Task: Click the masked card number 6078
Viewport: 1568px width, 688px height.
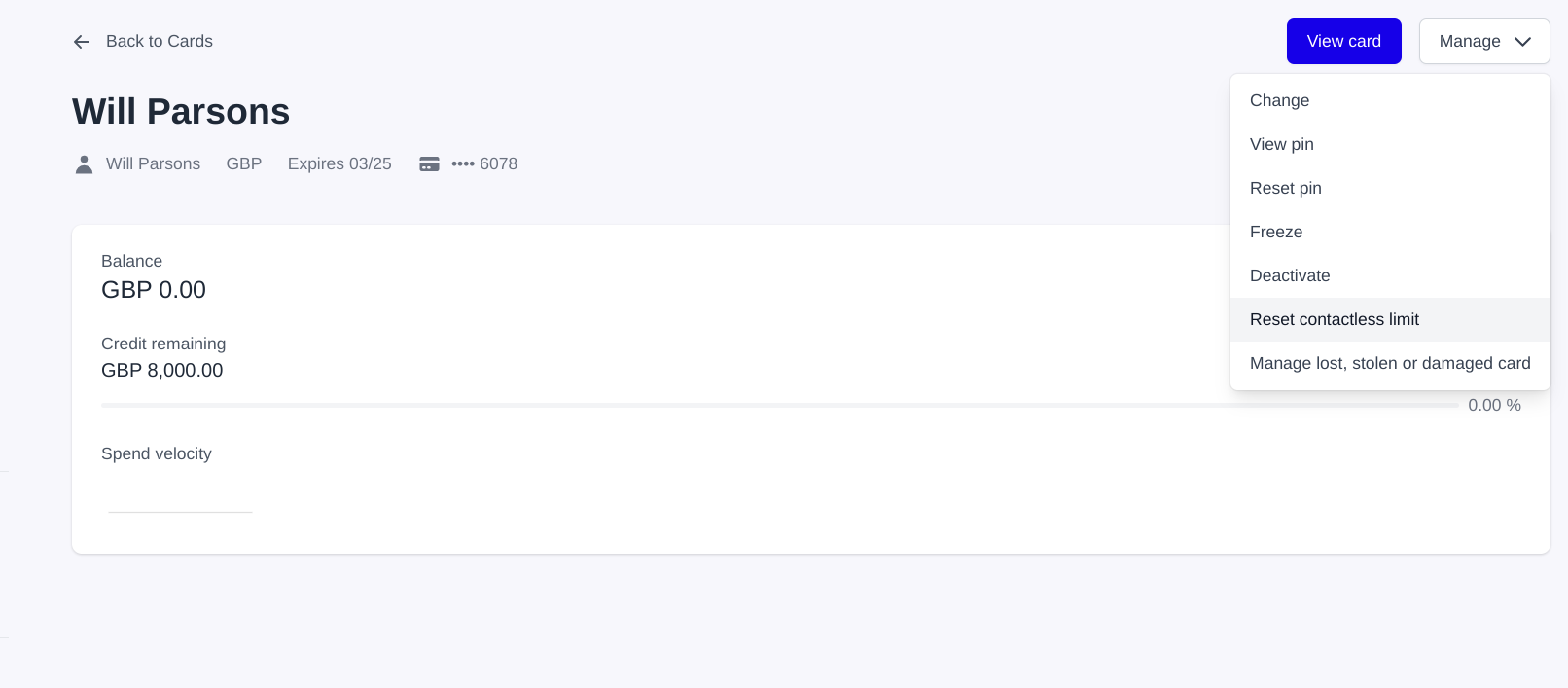Action: point(484,164)
